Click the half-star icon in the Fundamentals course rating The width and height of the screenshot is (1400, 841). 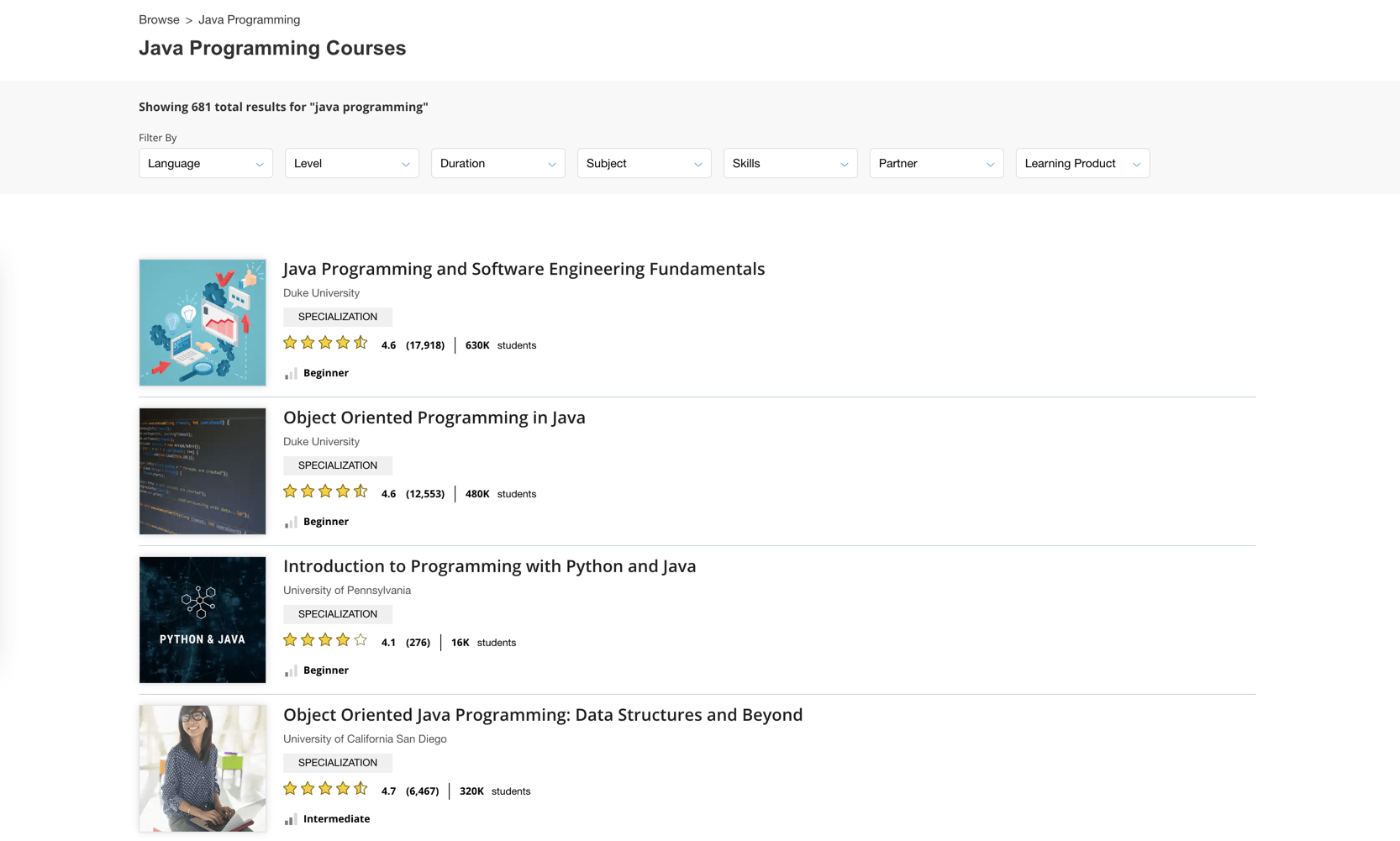[x=361, y=342]
